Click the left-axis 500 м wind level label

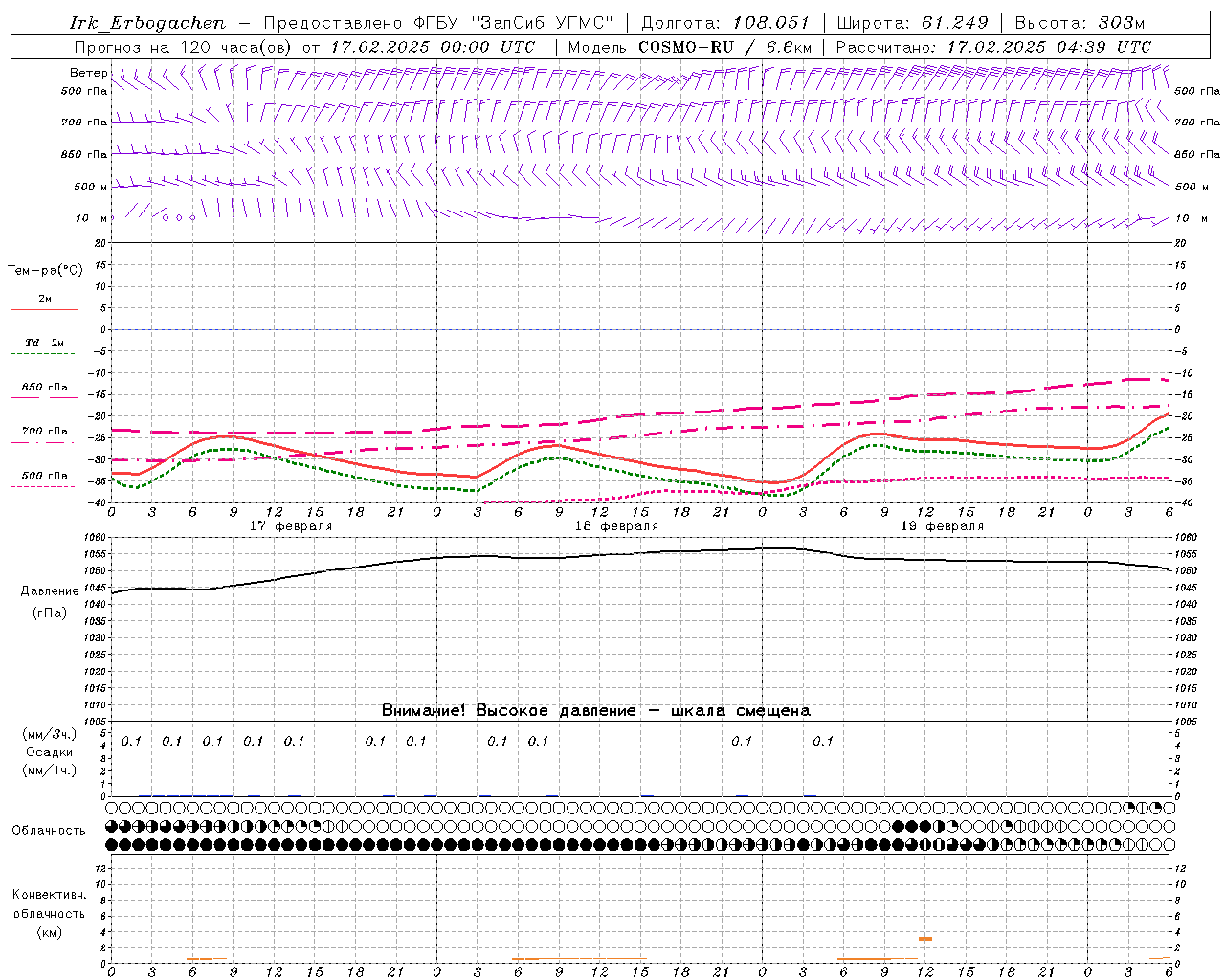click(91, 187)
